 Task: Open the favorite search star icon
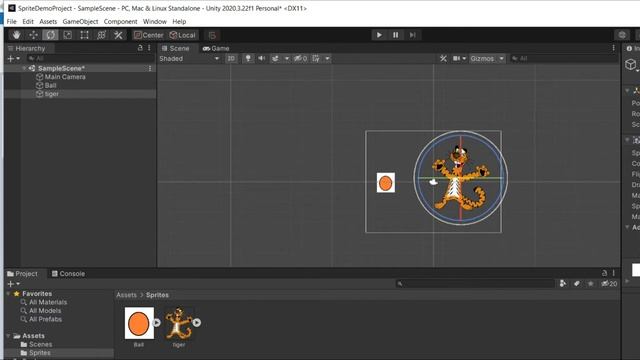click(x=591, y=283)
